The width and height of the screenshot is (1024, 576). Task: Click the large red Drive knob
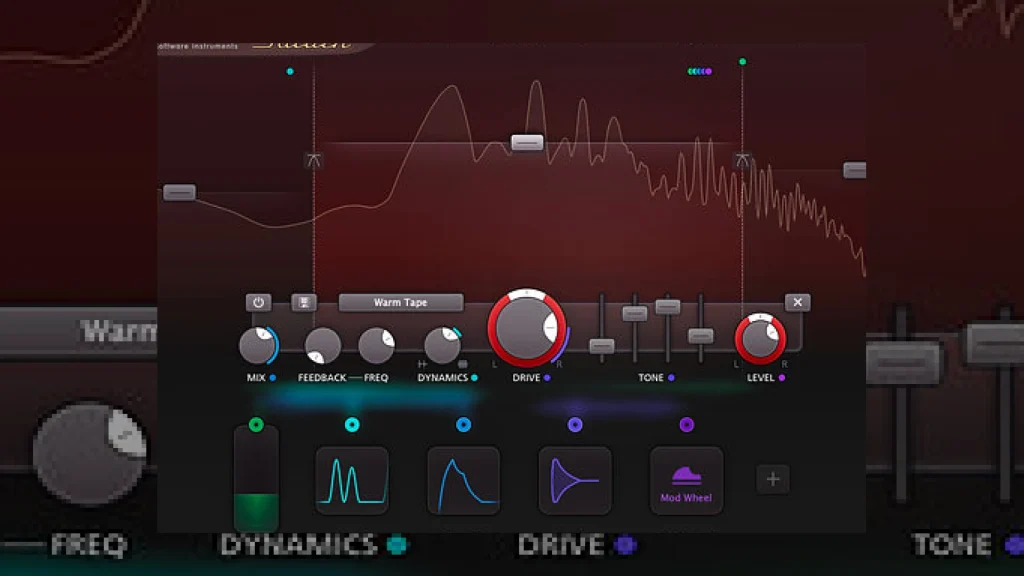click(x=526, y=328)
